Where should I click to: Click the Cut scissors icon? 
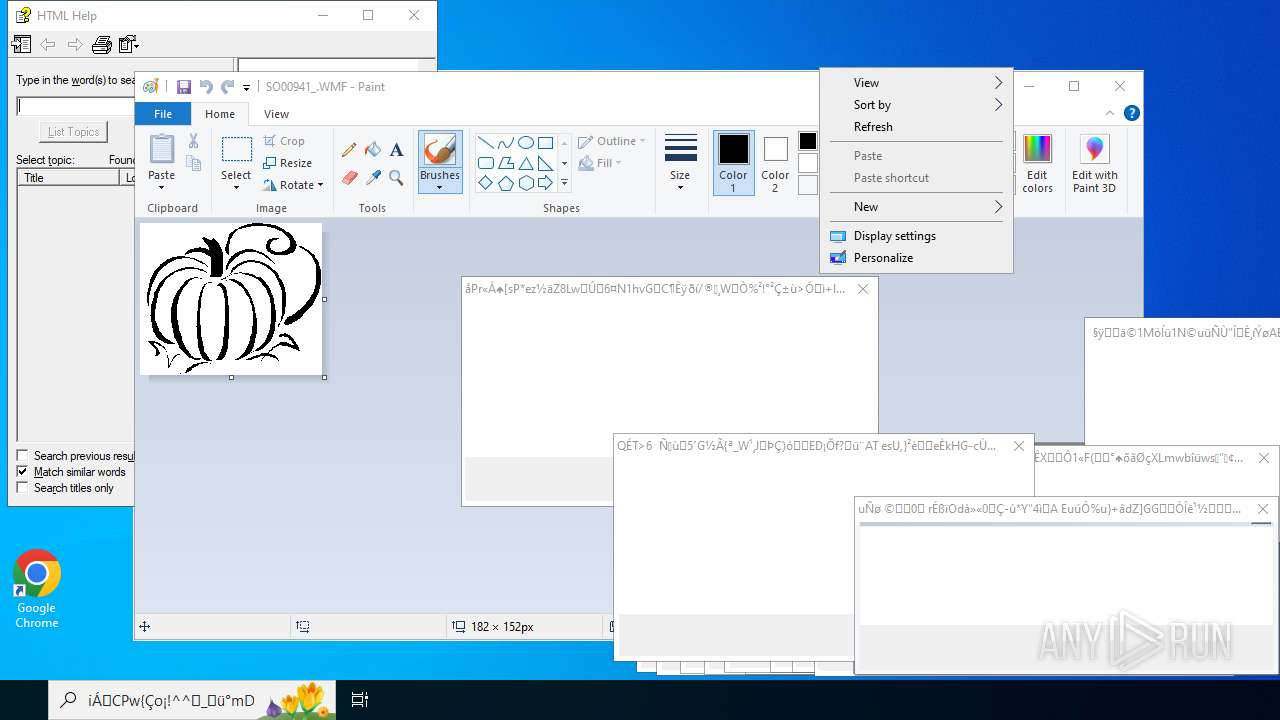point(194,142)
